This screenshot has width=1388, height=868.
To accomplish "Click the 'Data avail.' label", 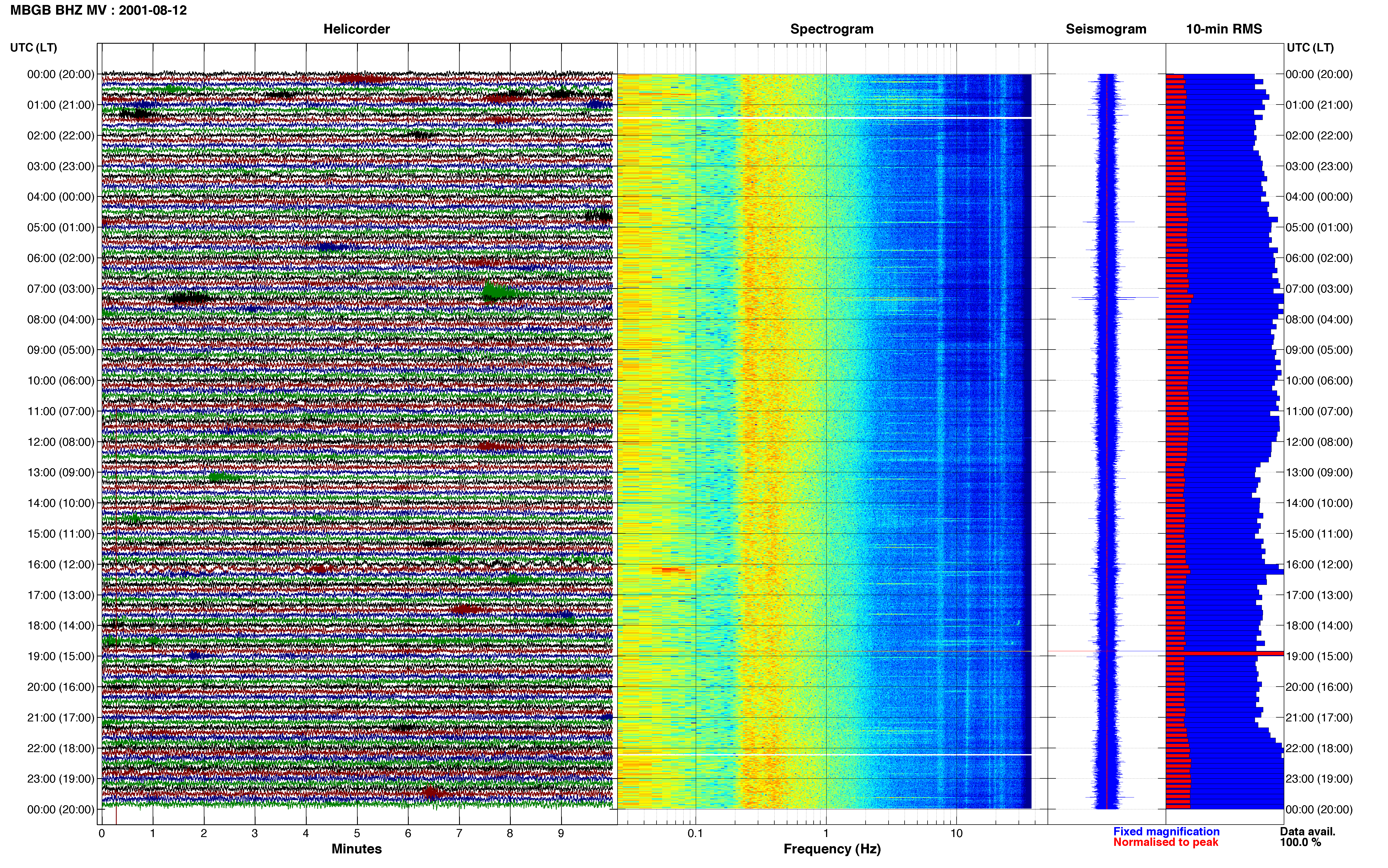I will tap(1308, 831).
